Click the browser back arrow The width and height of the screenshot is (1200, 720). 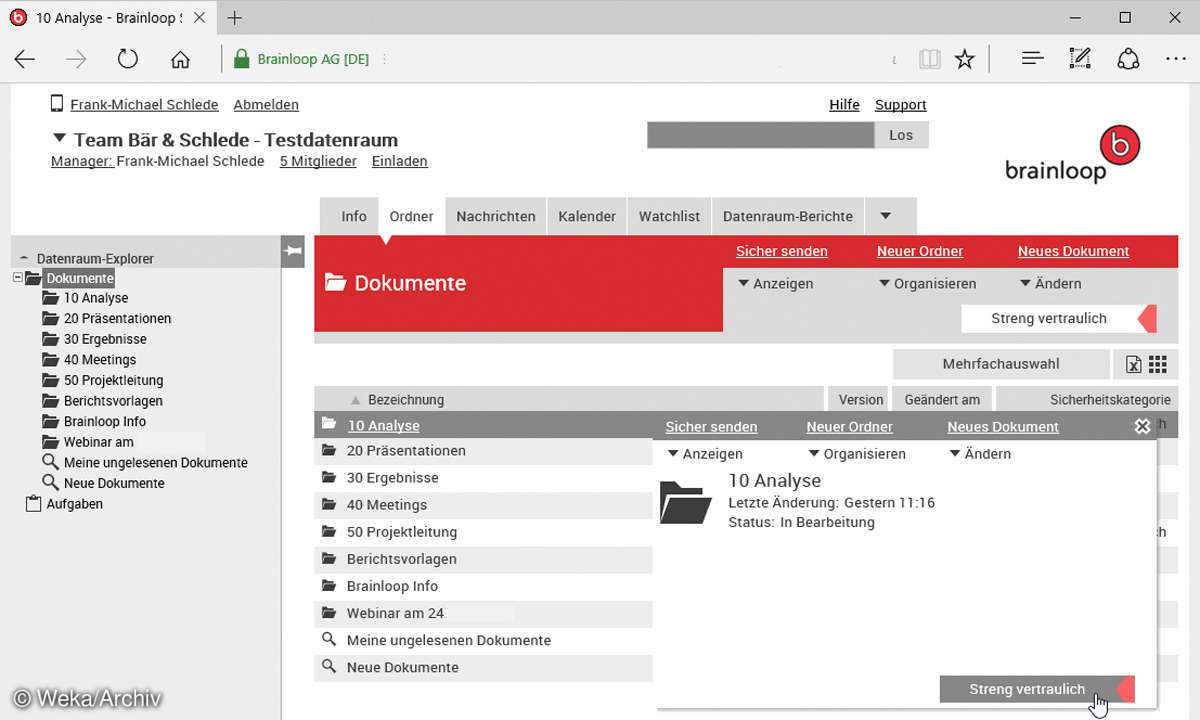pos(25,59)
